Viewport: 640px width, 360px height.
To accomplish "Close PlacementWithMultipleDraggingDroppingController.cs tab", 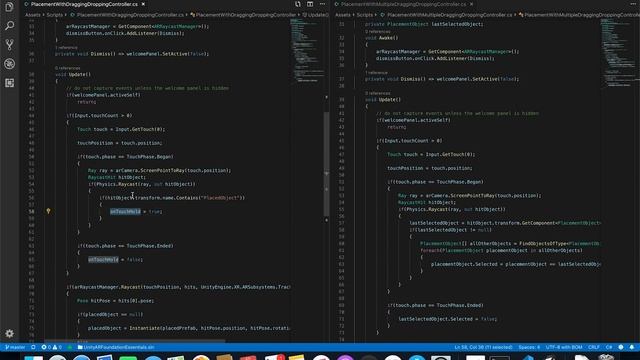I will point(471,4).
